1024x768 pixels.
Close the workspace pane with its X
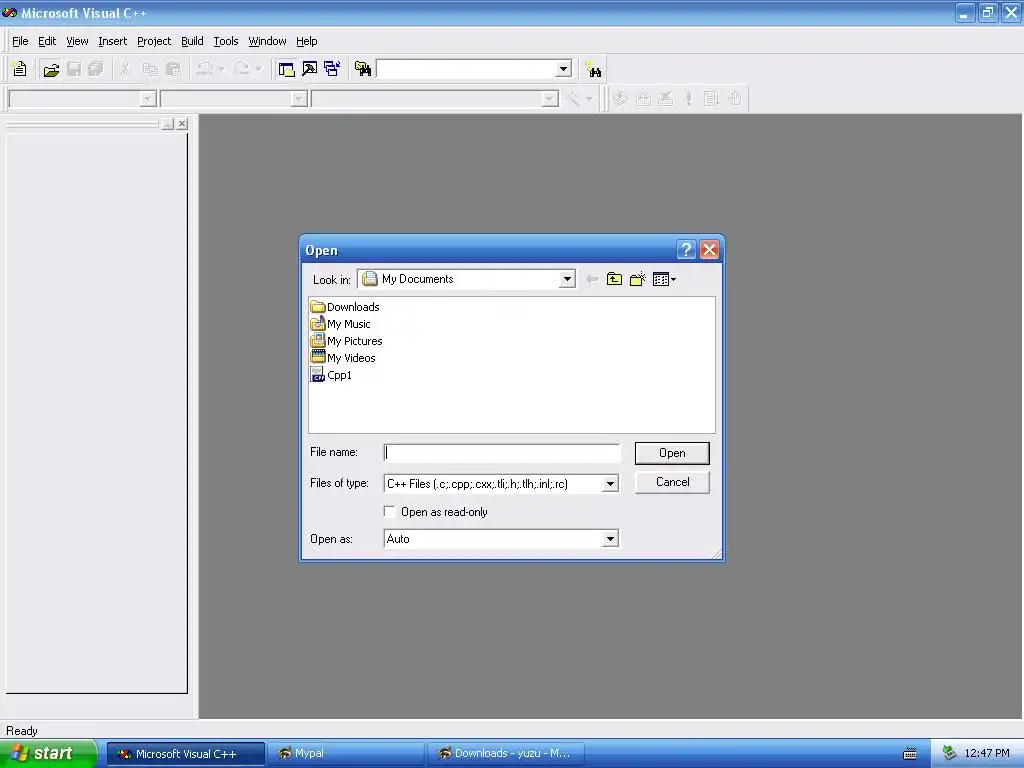(x=182, y=123)
